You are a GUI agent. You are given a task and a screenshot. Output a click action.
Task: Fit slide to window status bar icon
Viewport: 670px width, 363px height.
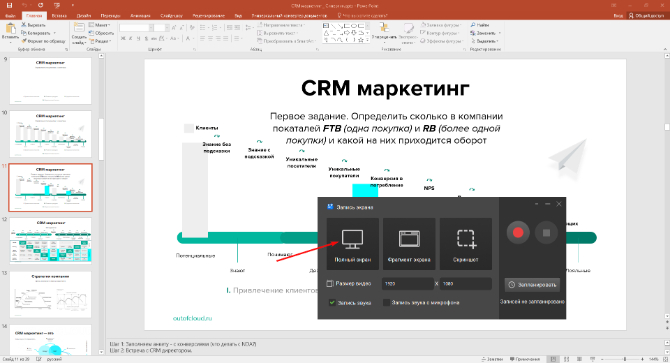pyautogui.click(x=664, y=359)
